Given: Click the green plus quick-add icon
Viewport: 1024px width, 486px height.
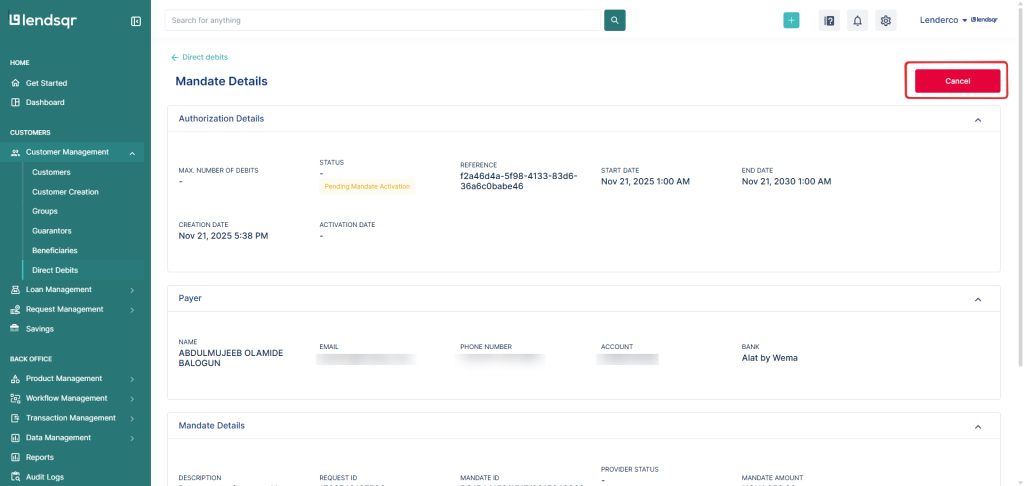Looking at the screenshot, I should [791, 20].
